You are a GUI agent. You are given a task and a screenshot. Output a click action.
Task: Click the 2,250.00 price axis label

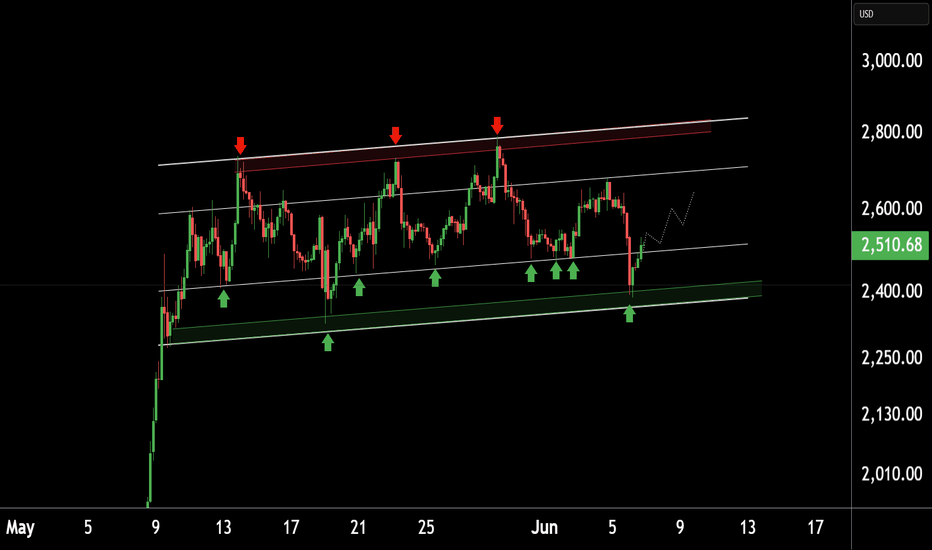892,358
